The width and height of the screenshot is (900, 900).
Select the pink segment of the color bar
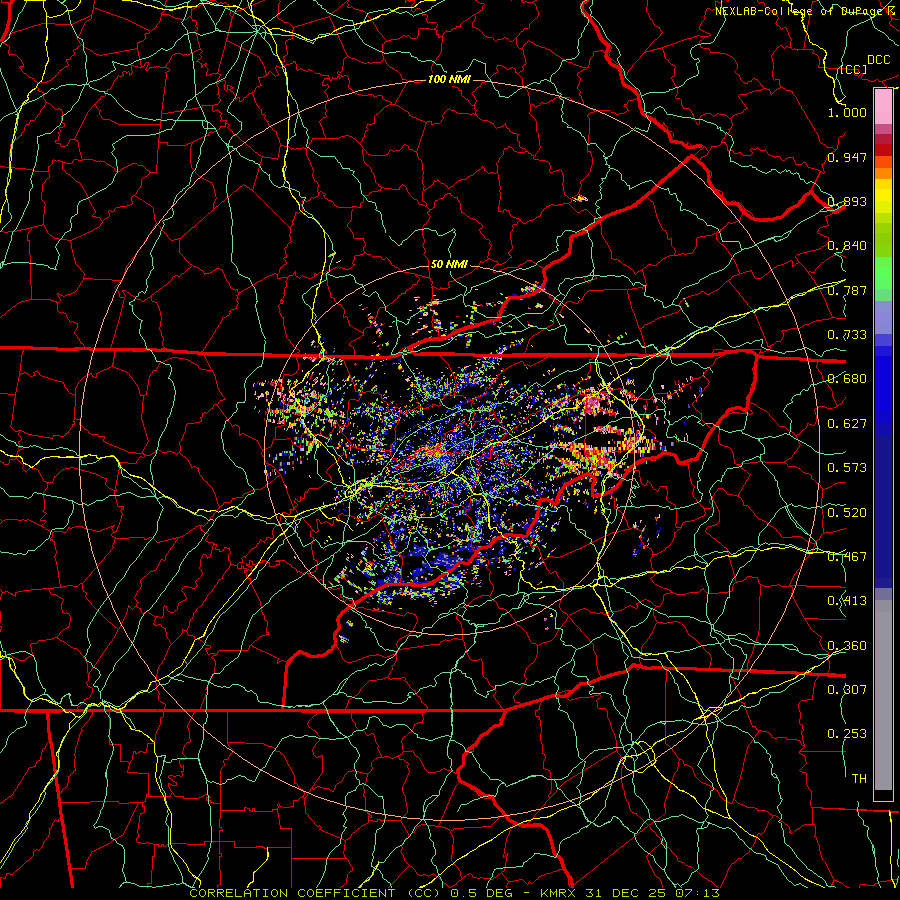(883, 106)
